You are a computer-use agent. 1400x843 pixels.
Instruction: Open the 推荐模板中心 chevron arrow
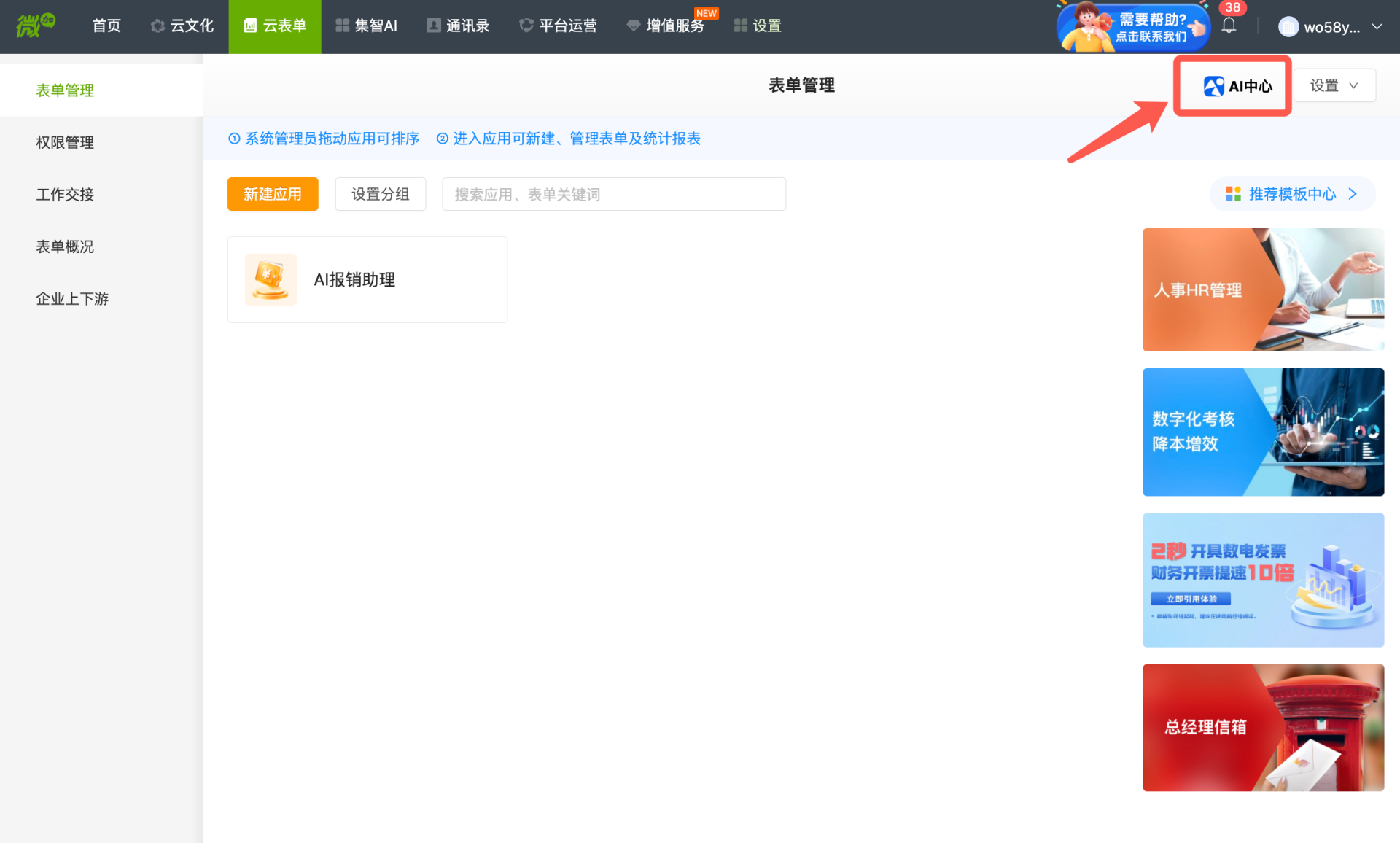coord(1353,194)
